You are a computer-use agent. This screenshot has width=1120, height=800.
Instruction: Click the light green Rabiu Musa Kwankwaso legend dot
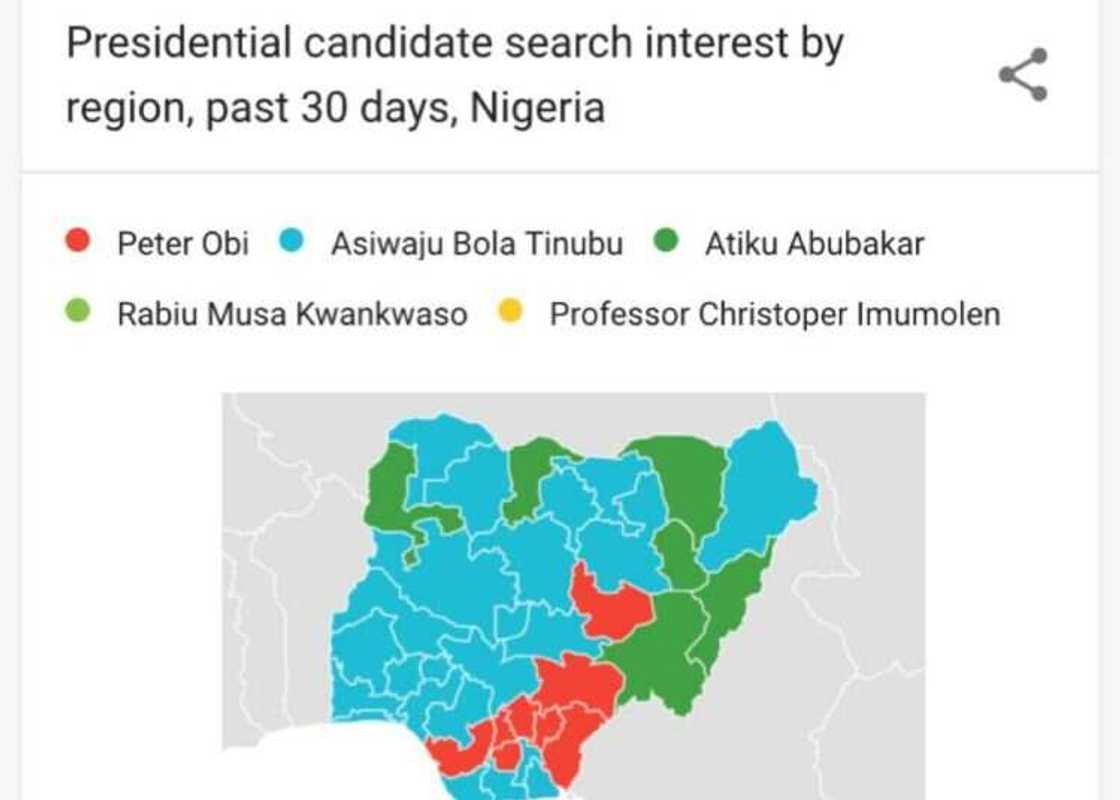coord(79,311)
